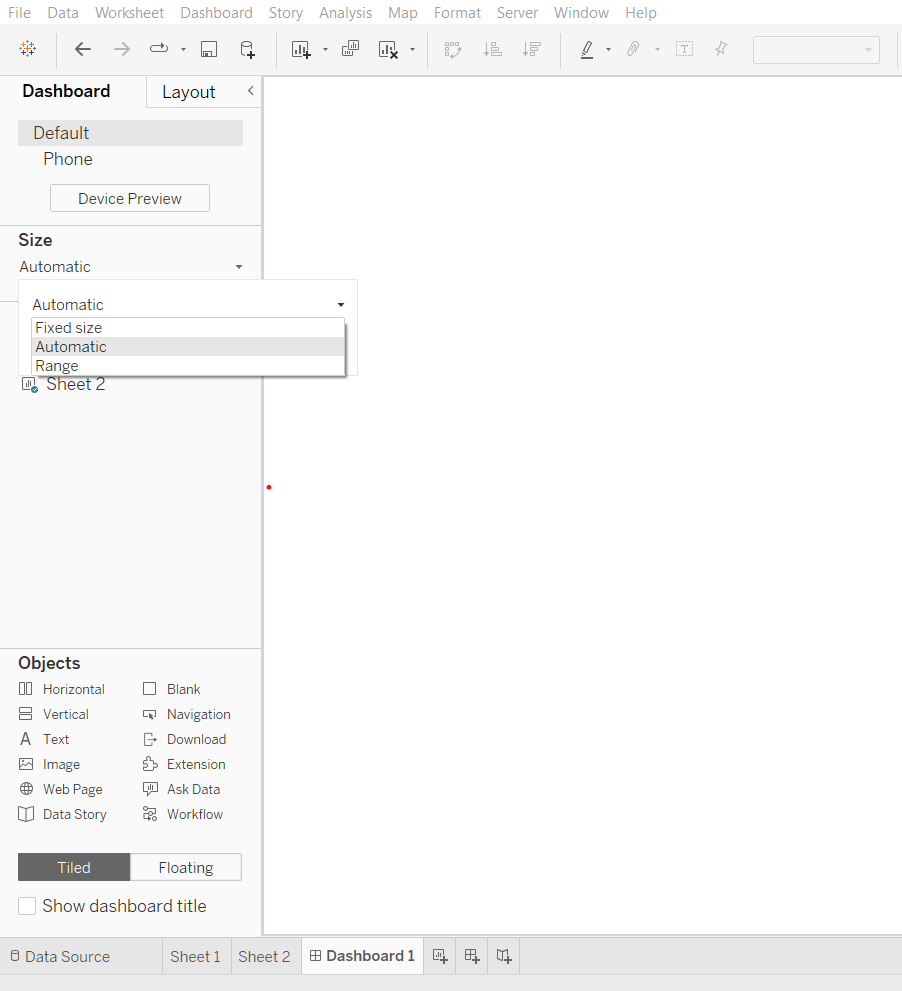Screen dimensions: 902x991
Task: Open the Analysis menu
Action: (345, 13)
